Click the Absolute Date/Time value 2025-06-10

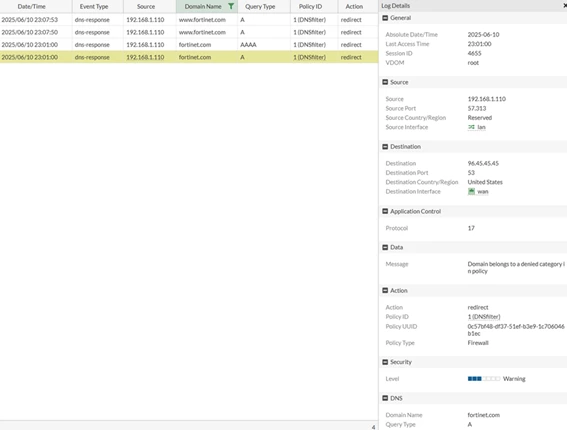483,35
